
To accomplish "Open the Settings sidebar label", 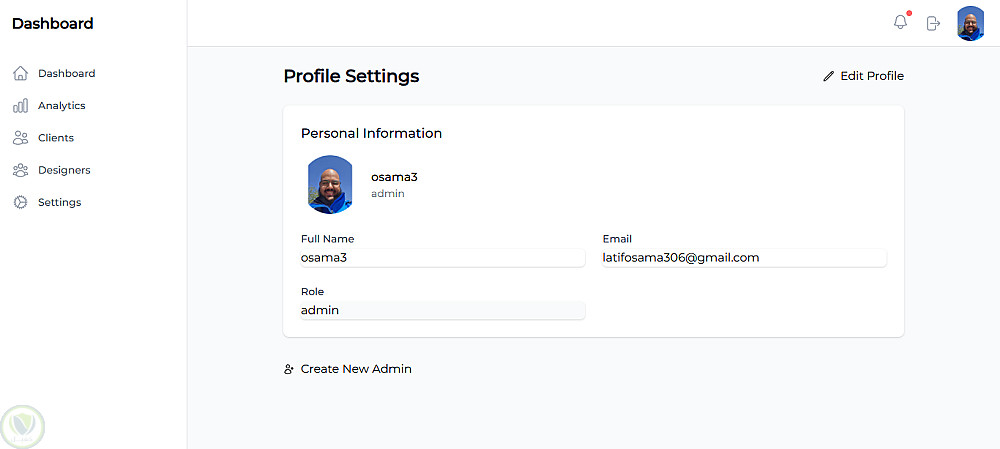I will 59,202.
